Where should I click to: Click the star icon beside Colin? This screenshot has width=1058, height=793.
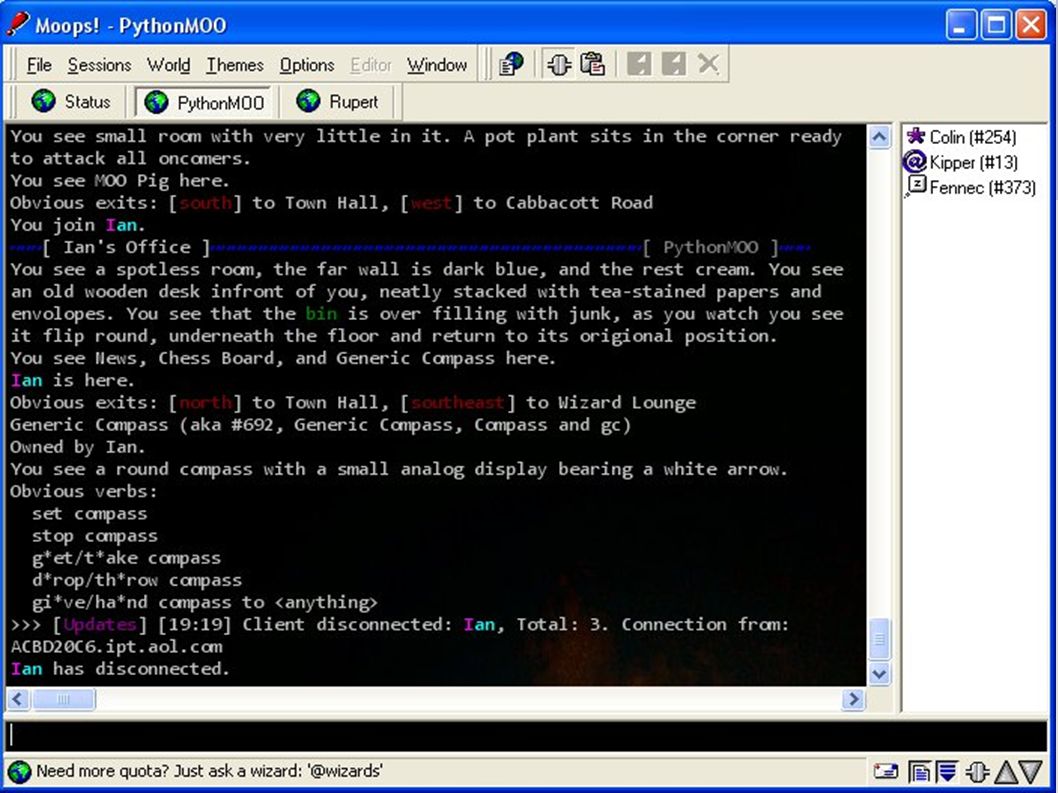(916, 136)
